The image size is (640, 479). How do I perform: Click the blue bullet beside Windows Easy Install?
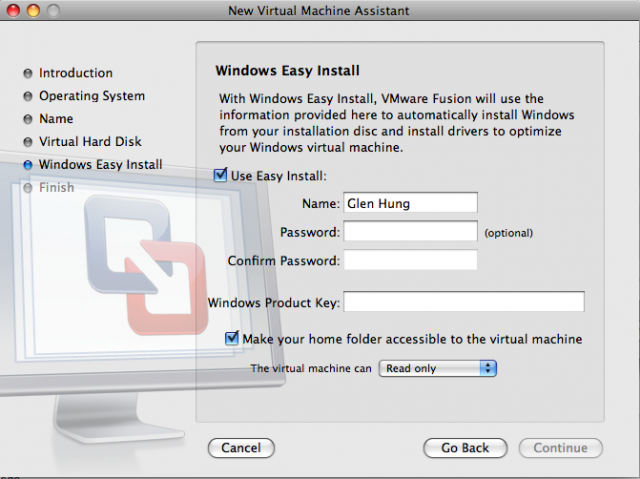28,165
